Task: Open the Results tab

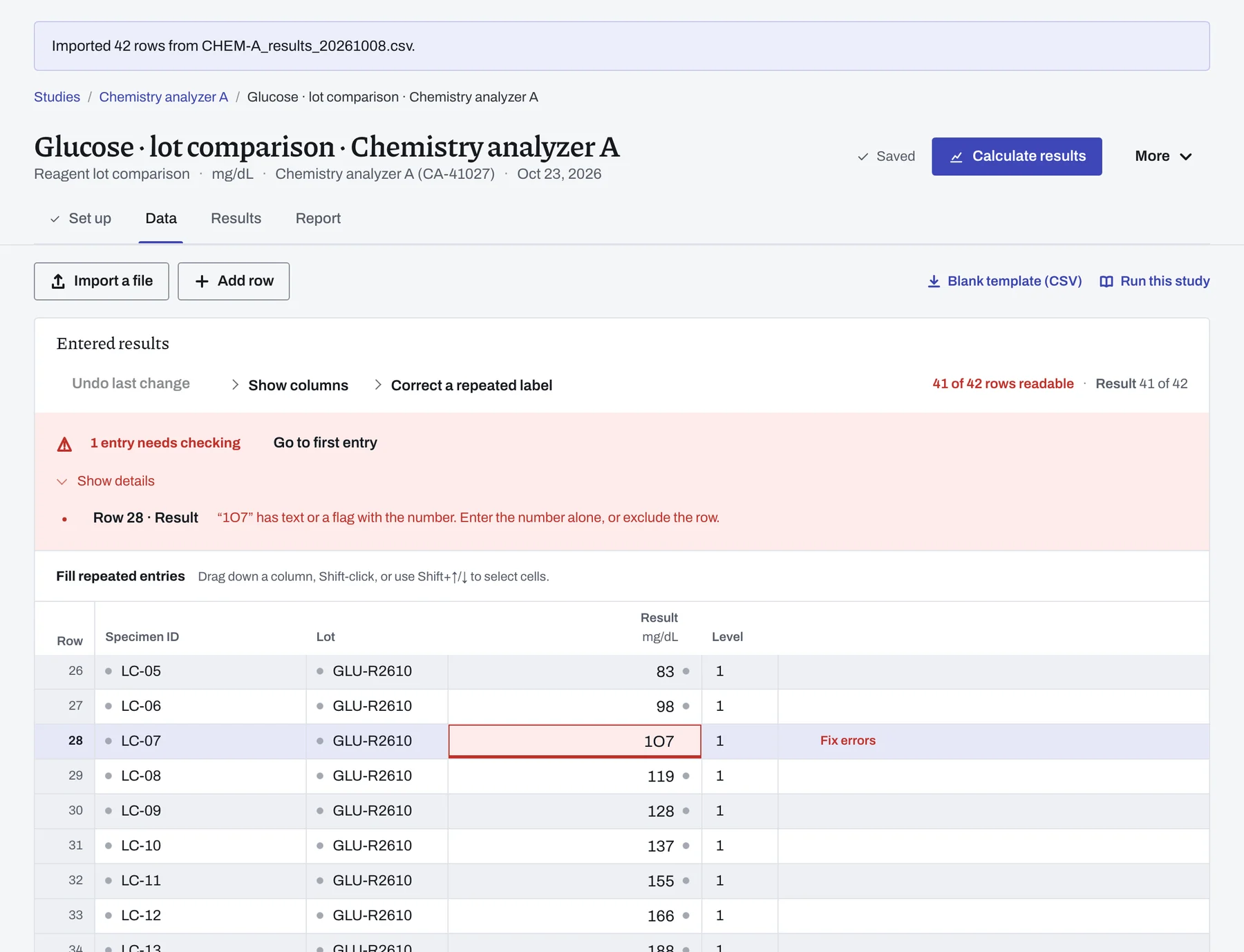Action: (x=236, y=218)
